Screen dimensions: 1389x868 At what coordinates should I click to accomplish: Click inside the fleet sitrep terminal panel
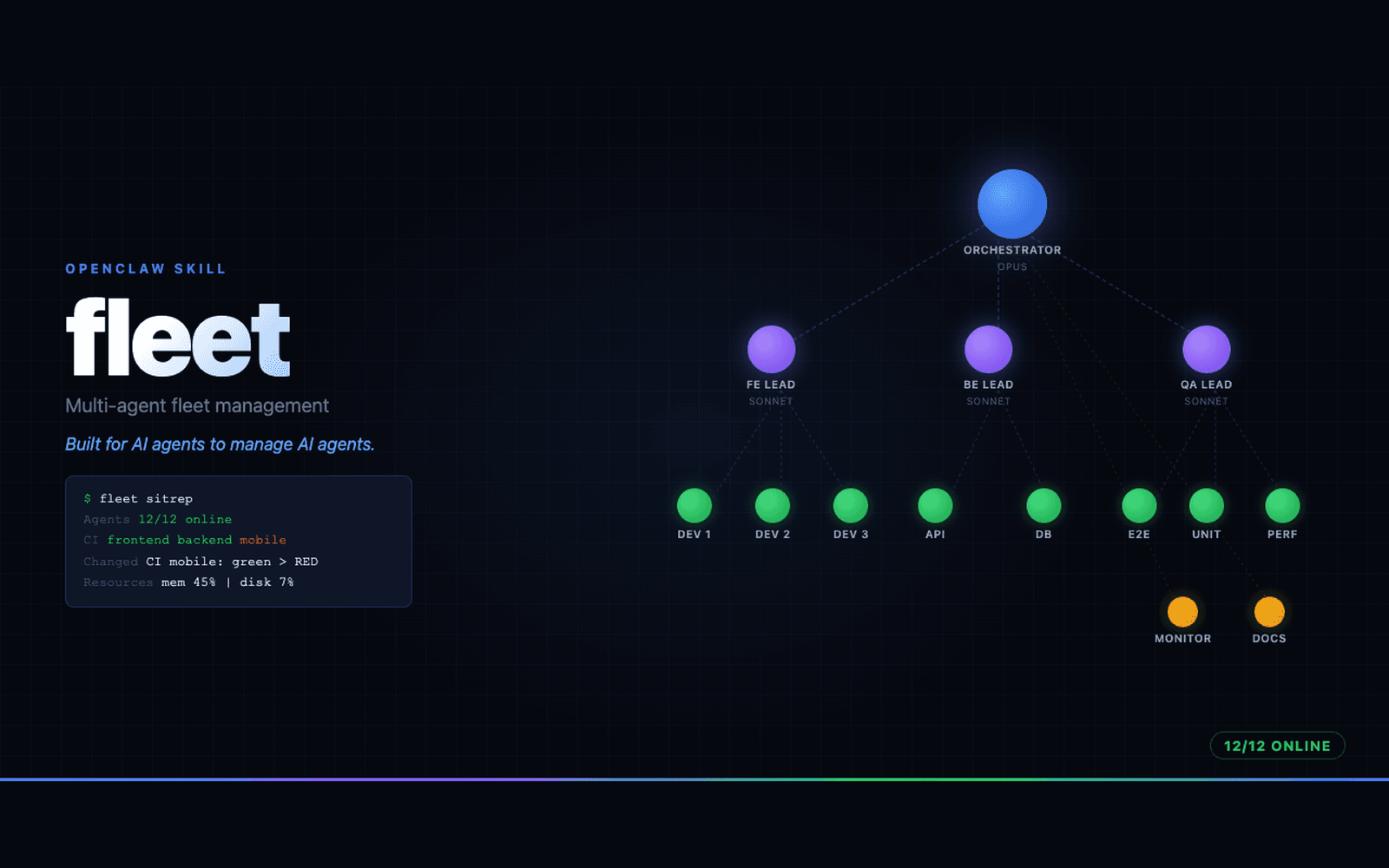[x=239, y=540]
